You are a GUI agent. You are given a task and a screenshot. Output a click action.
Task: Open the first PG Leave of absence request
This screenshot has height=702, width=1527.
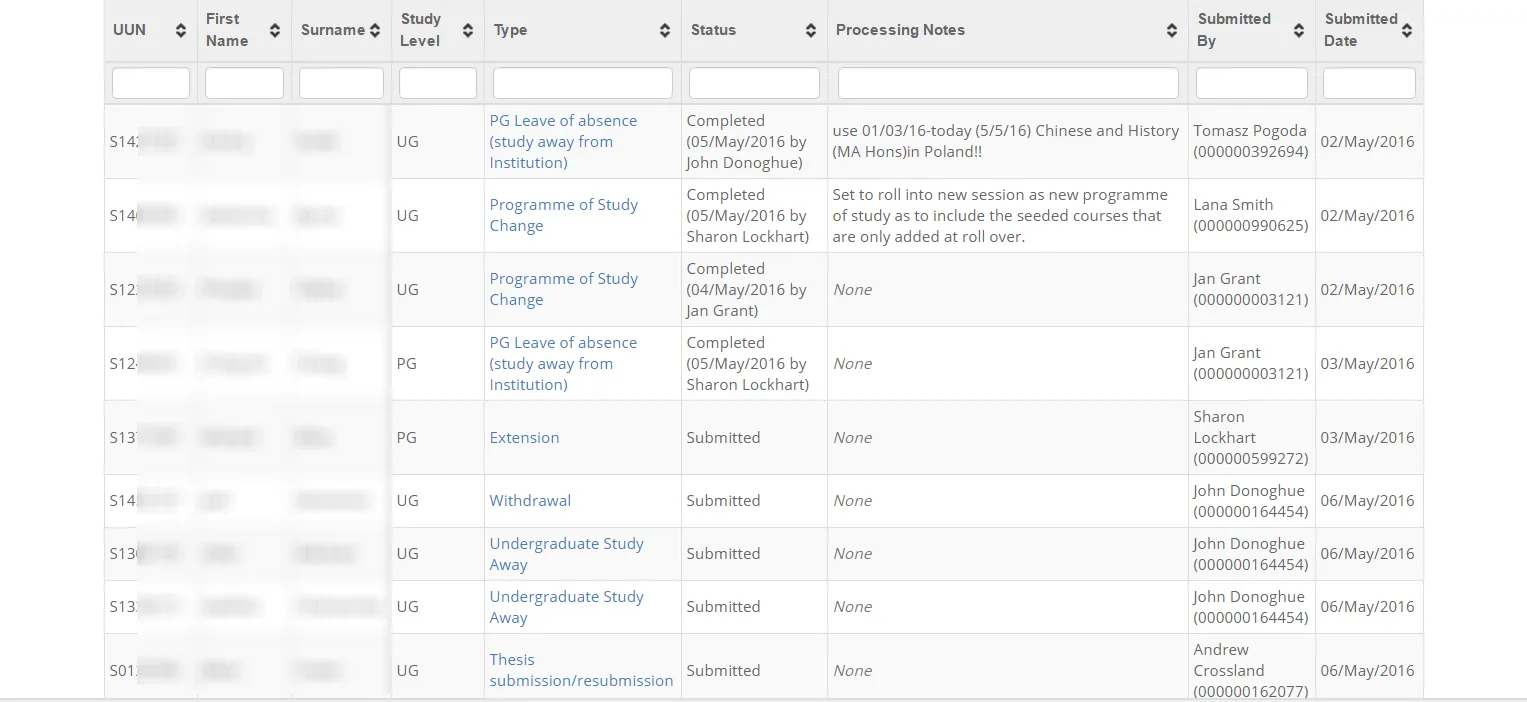[563, 141]
